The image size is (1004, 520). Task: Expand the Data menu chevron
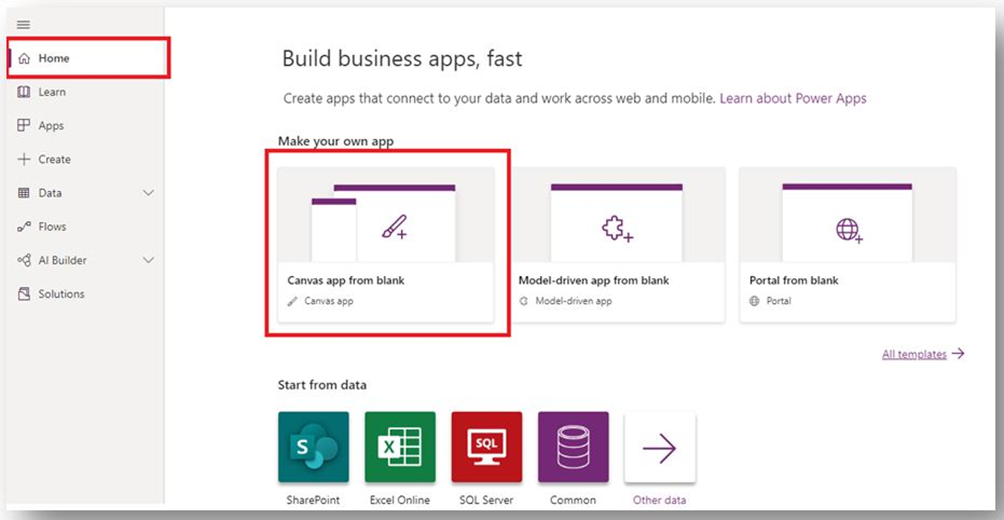coord(149,193)
